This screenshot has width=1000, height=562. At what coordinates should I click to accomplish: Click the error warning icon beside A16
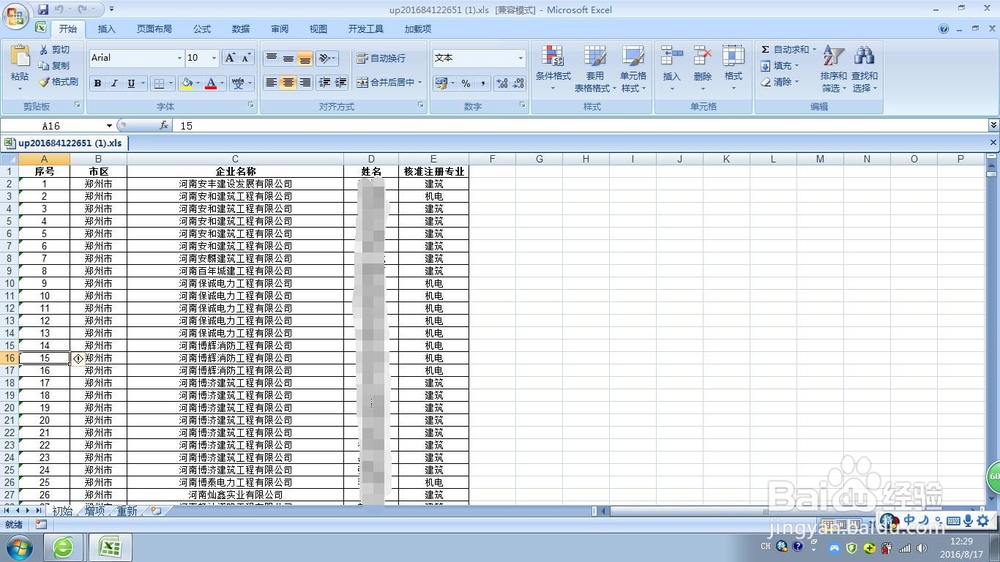tap(78, 359)
